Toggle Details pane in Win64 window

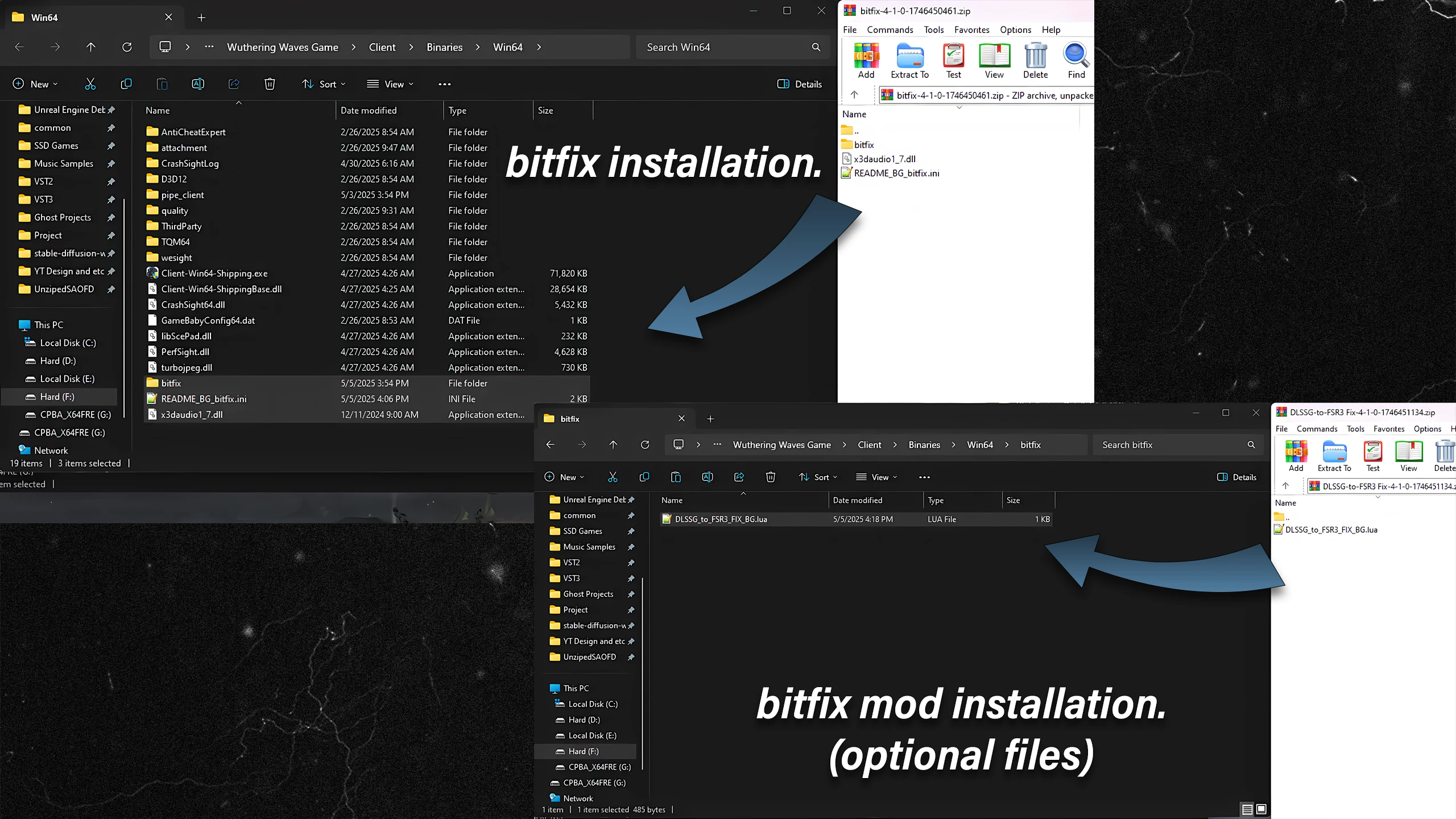tap(799, 84)
